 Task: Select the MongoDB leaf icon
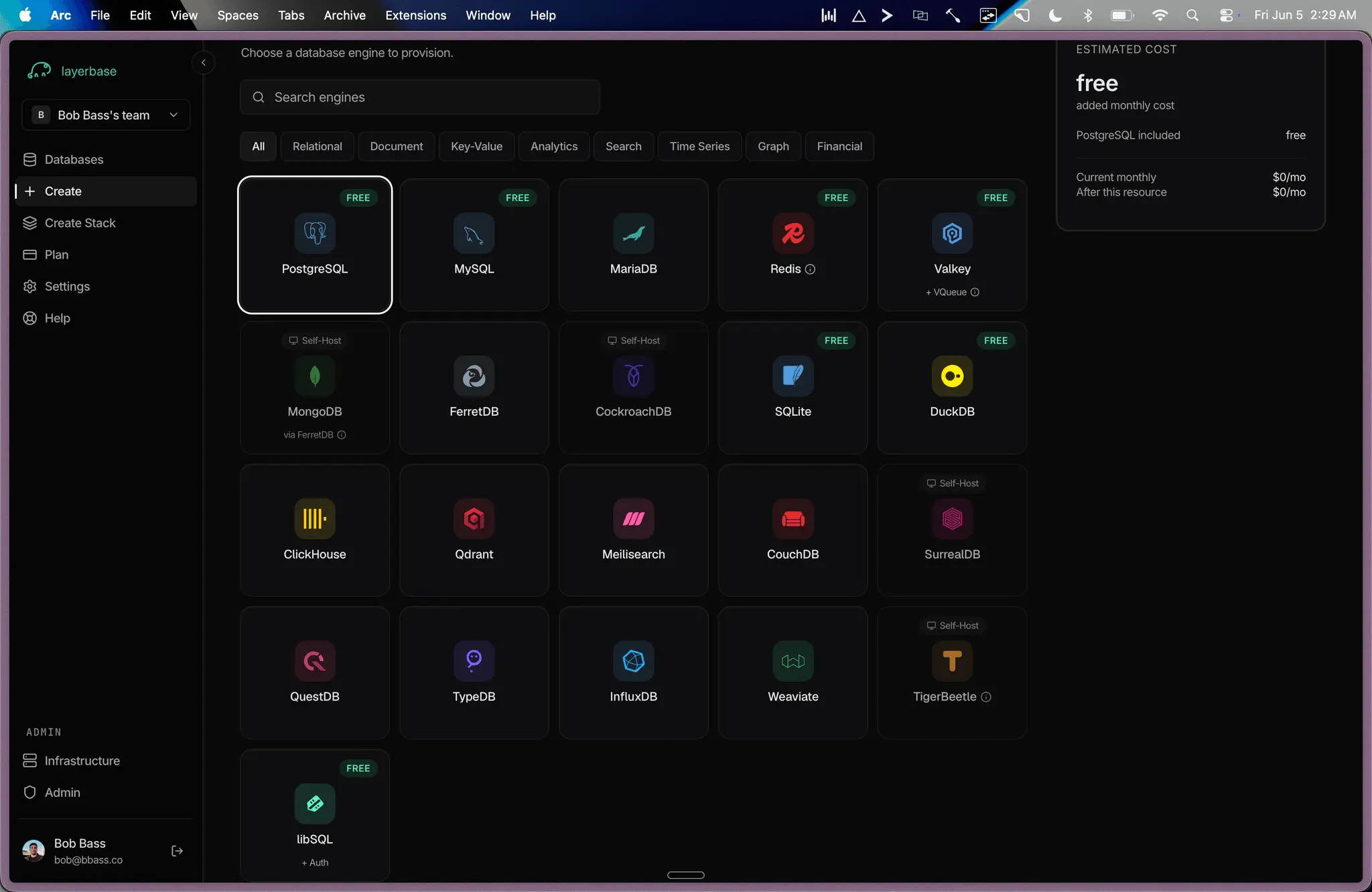click(315, 376)
